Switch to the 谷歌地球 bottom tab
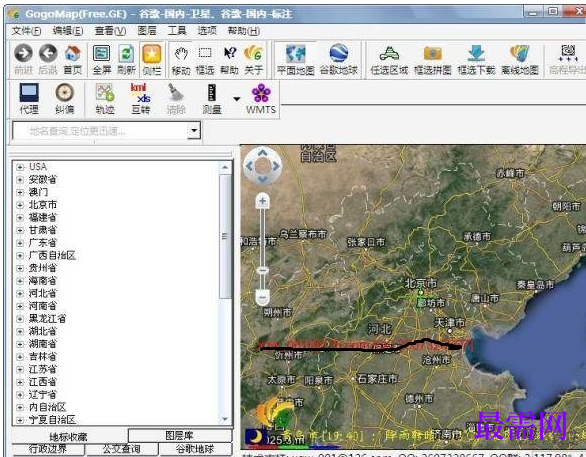This screenshot has height=457, width=586. pos(195,449)
